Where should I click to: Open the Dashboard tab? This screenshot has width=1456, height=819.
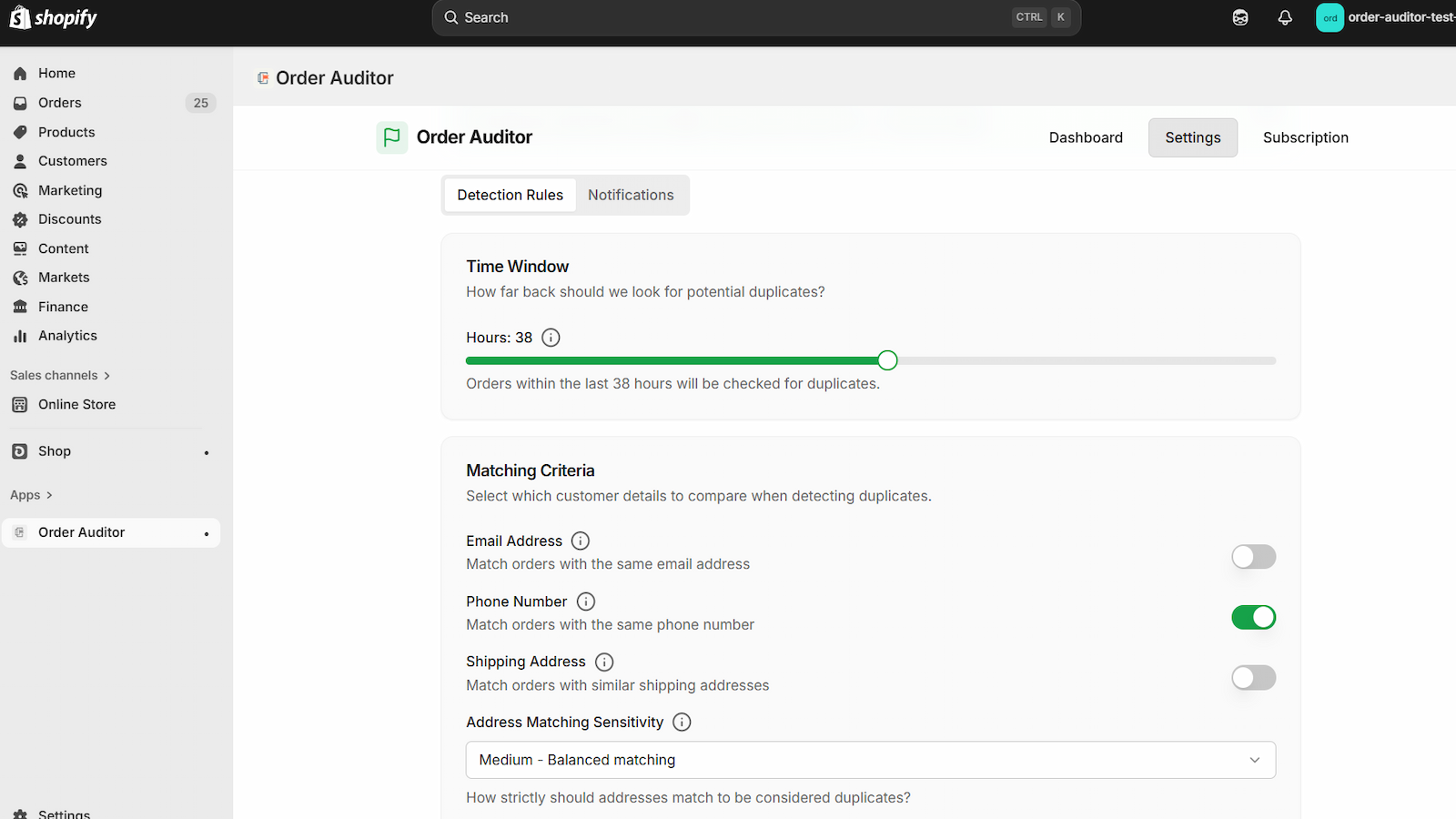click(1086, 137)
